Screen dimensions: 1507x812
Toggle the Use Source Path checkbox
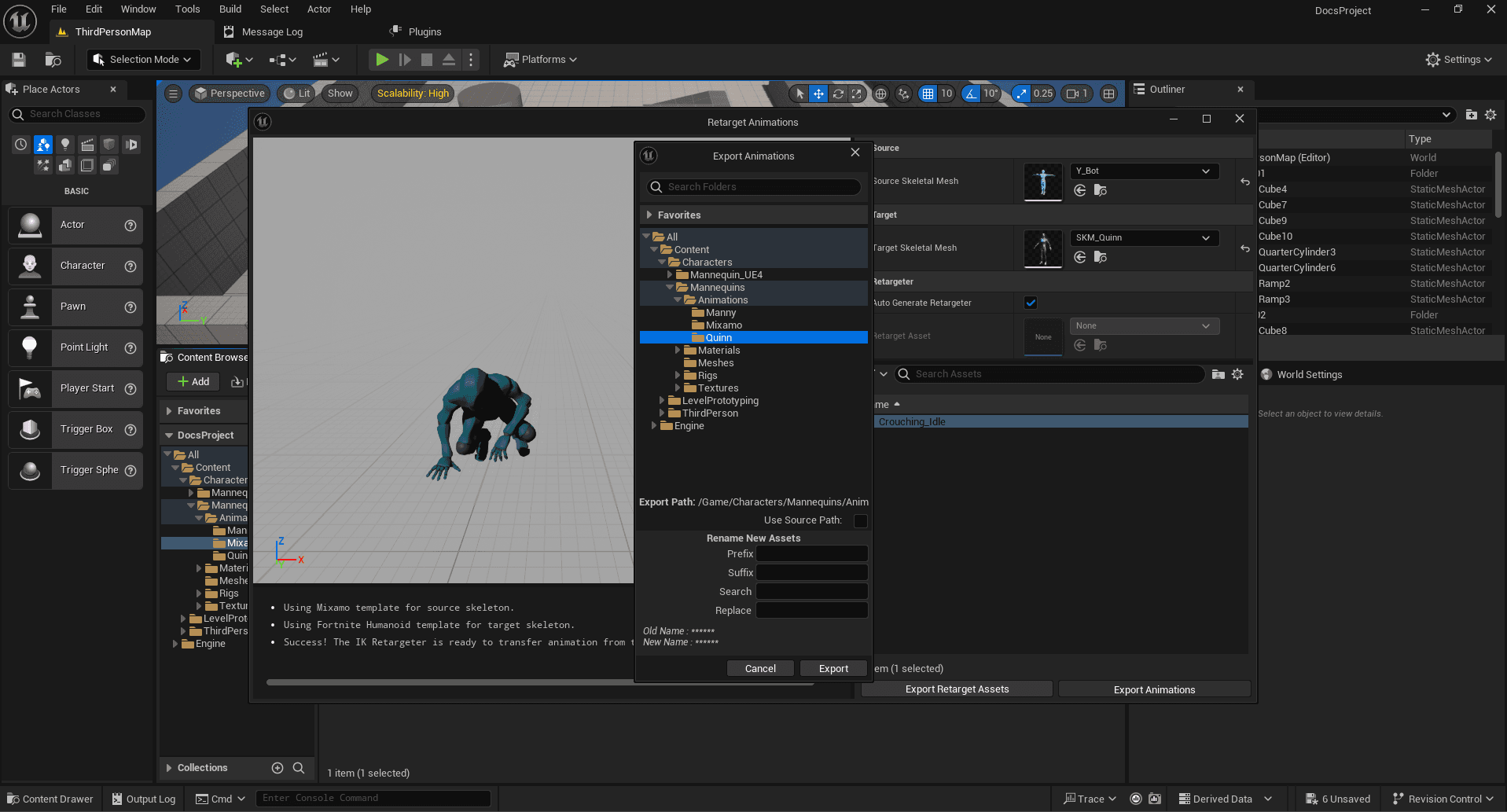pyautogui.click(x=861, y=521)
